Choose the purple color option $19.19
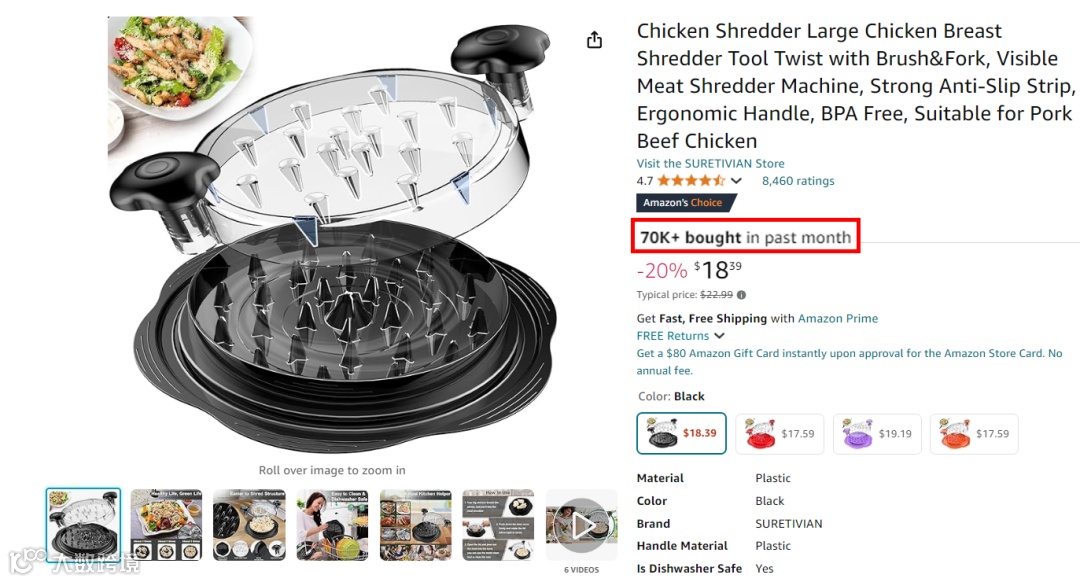Screen dimensions: 1080x582 (x=877, y=433)
